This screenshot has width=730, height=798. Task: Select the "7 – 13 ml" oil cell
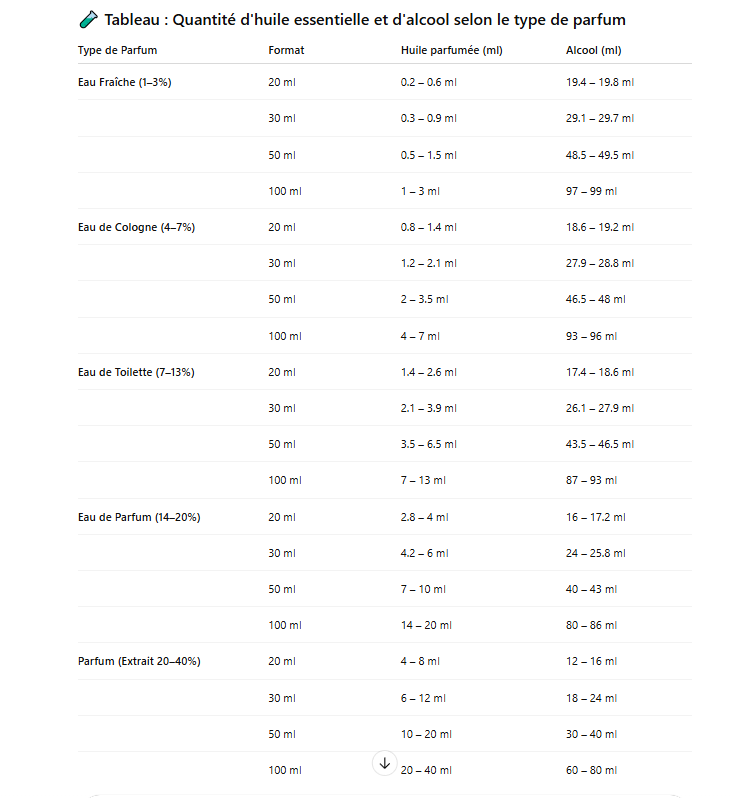pyautogui.click(x=423, y=480)
